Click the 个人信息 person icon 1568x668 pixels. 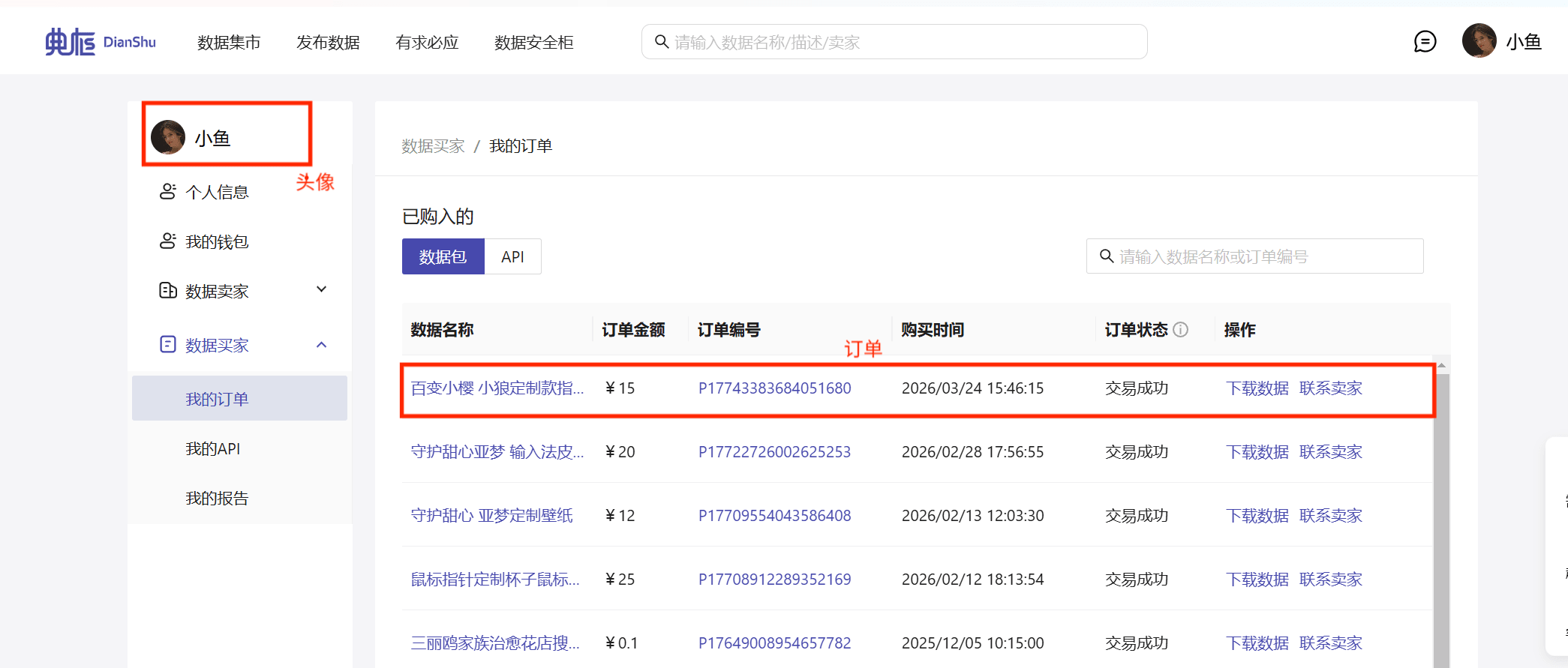(x=167, y=192)
